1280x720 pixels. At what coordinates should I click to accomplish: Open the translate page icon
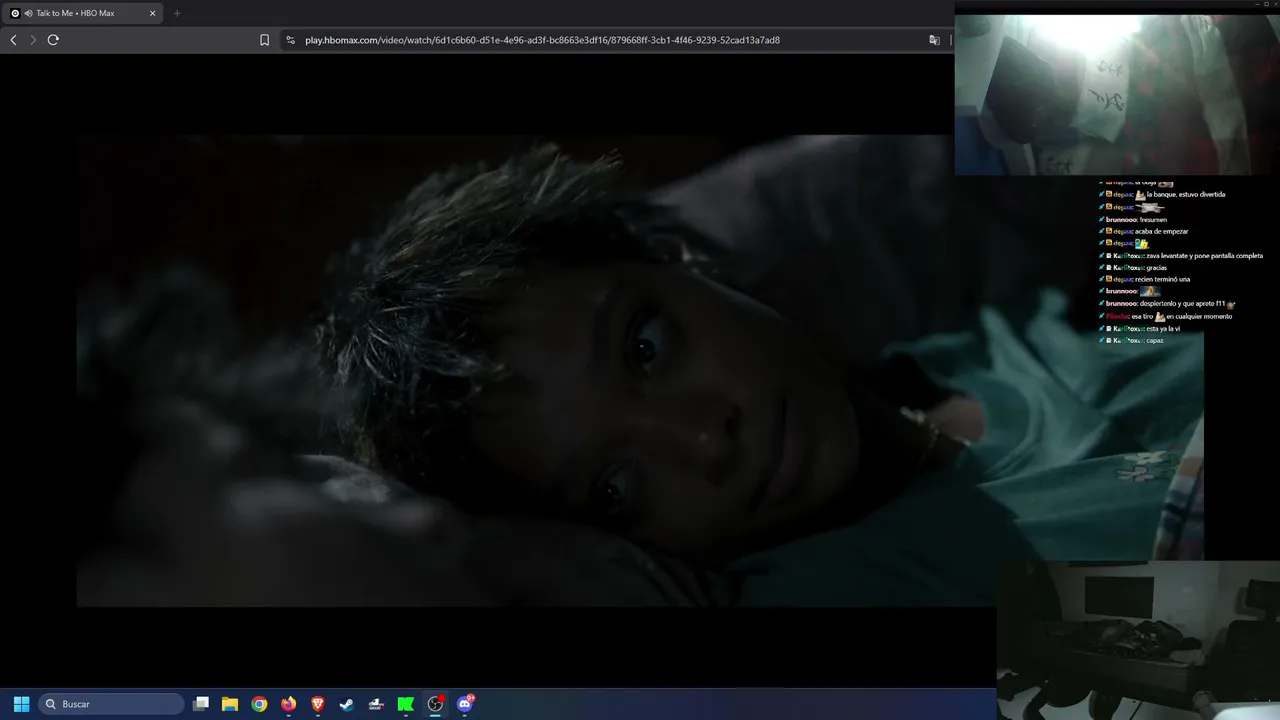pyautogui.click(x=934, y=40)
